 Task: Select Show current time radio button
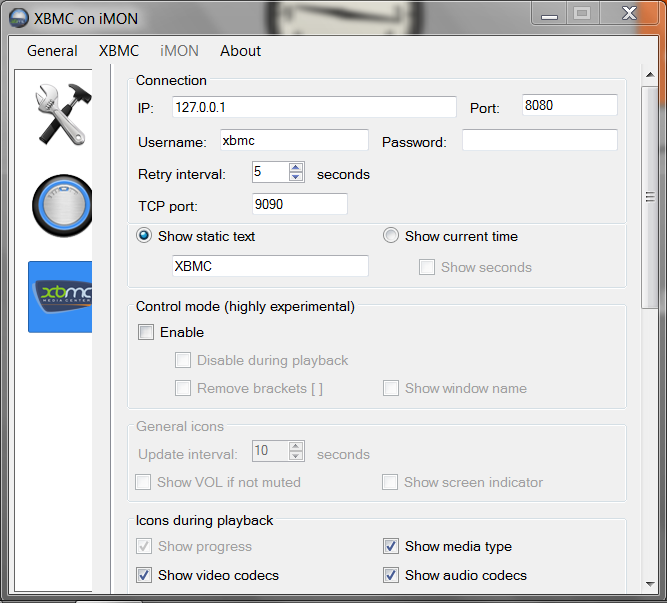click(x=391, y=236)
